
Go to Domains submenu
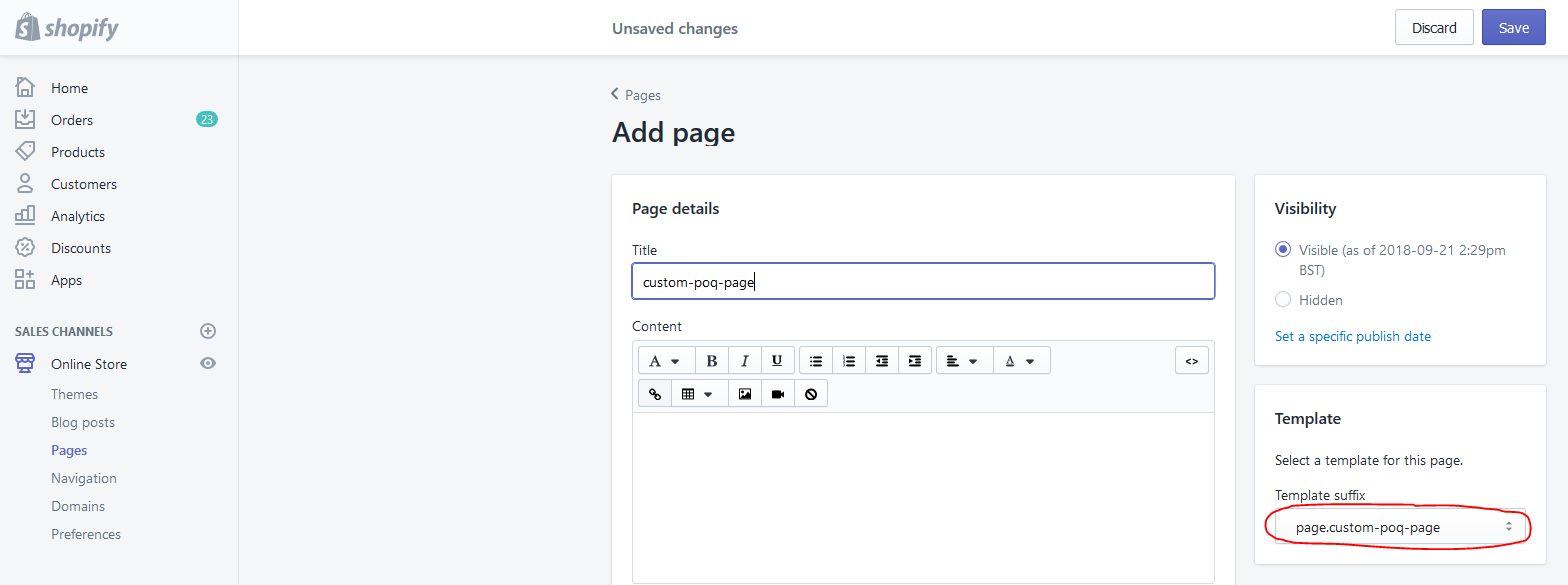tap(78, 506)
